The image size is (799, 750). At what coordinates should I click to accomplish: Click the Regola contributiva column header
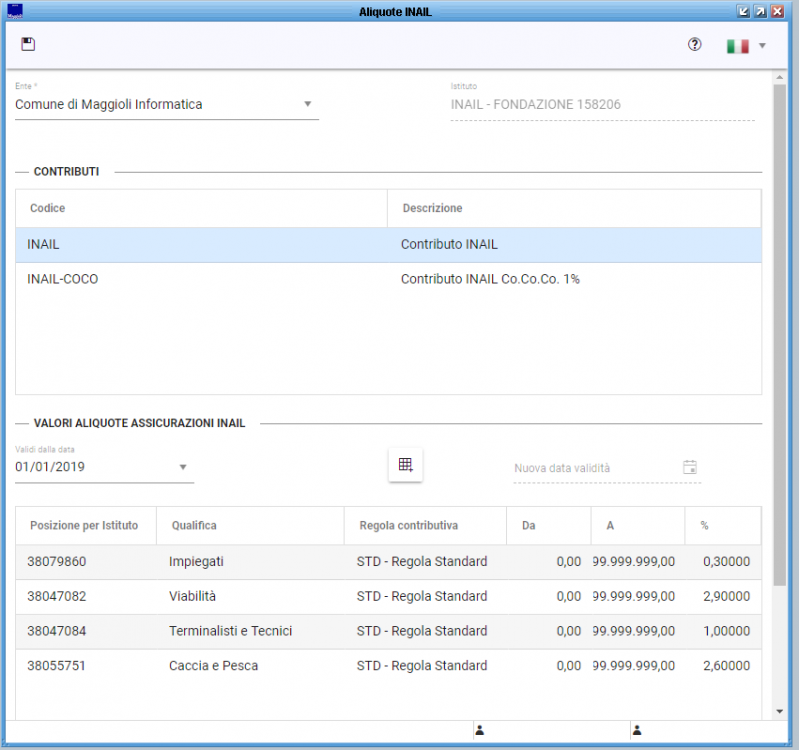[x=407, y=525]
